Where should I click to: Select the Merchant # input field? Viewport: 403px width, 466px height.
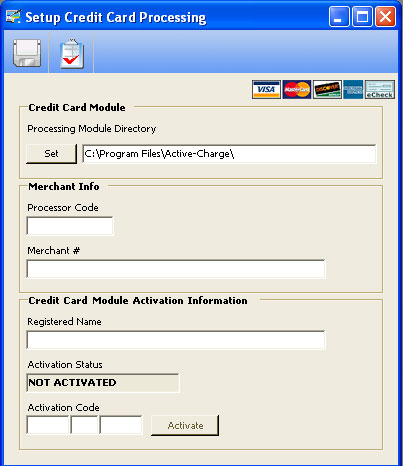176,269
